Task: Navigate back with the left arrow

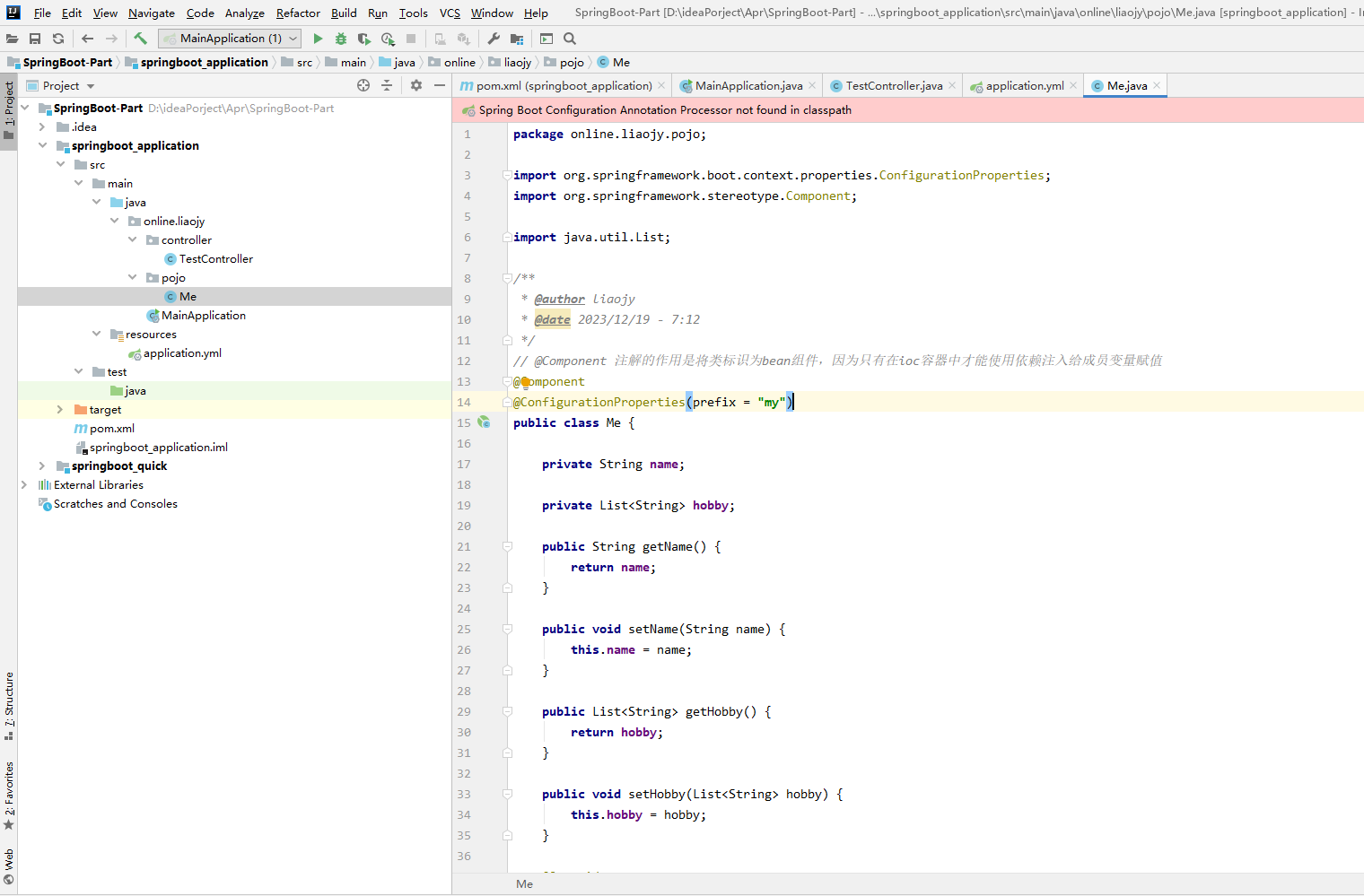Action: click(87, 39)
